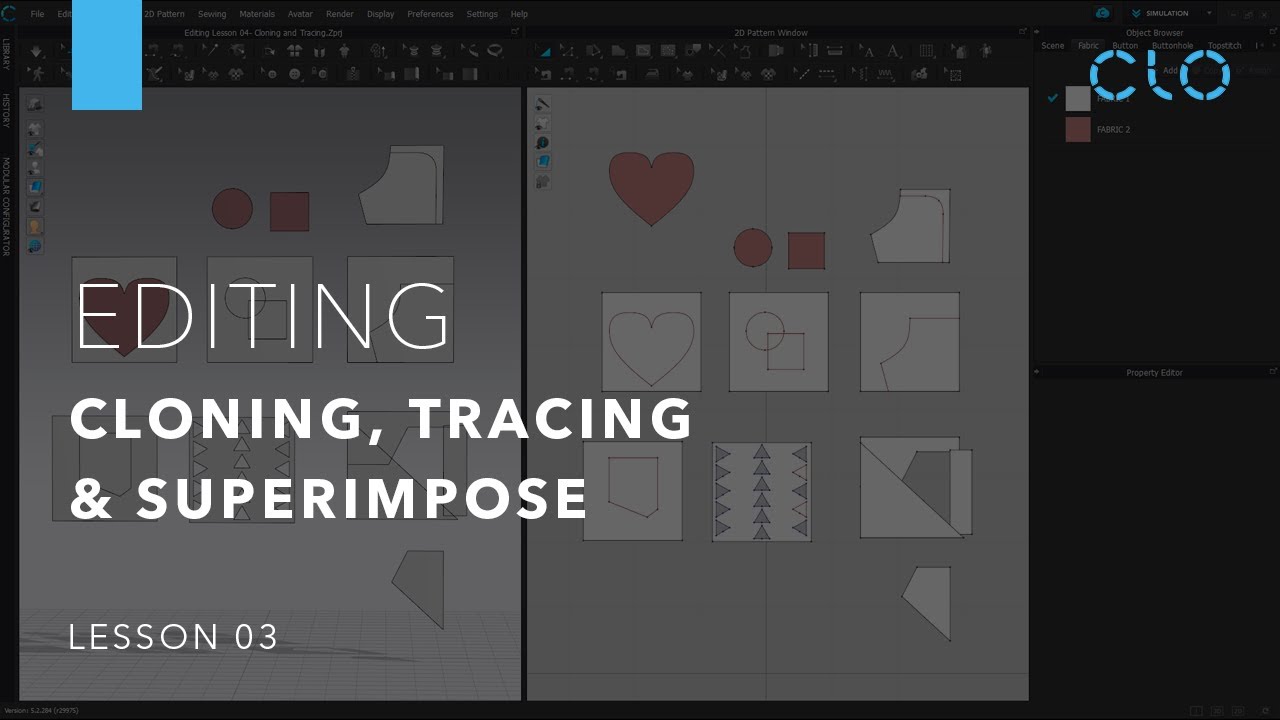Switch to Topstitch tab in Object Browser
This screenshot has height=720, width=1280.
coord(1224,45)
